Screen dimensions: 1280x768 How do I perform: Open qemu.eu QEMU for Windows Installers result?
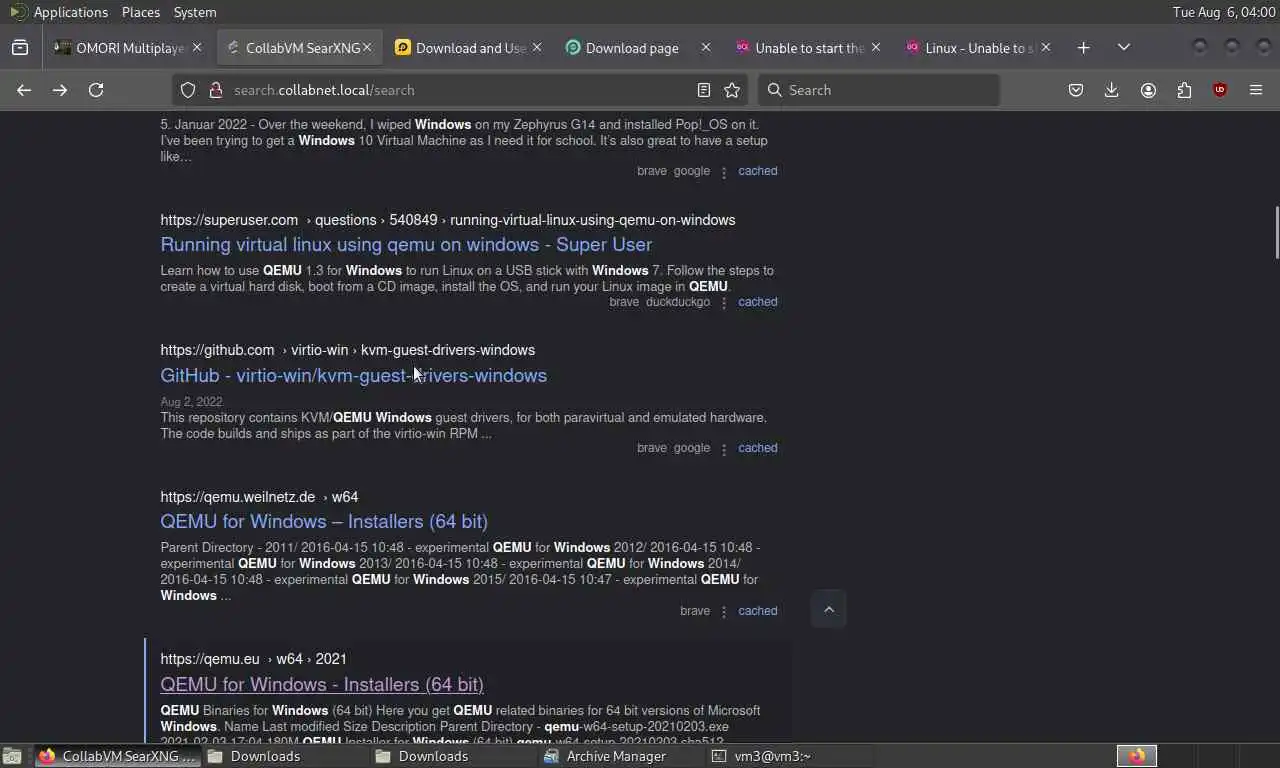(322, 684)
